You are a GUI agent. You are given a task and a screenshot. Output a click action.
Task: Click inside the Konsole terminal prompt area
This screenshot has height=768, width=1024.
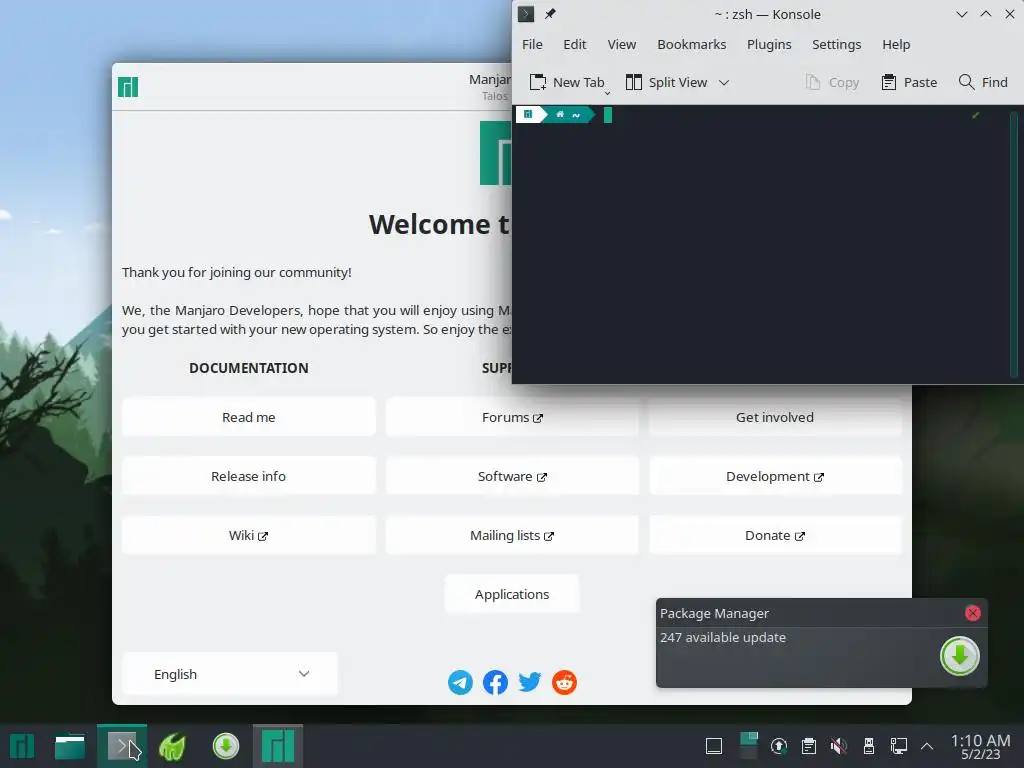760,244
